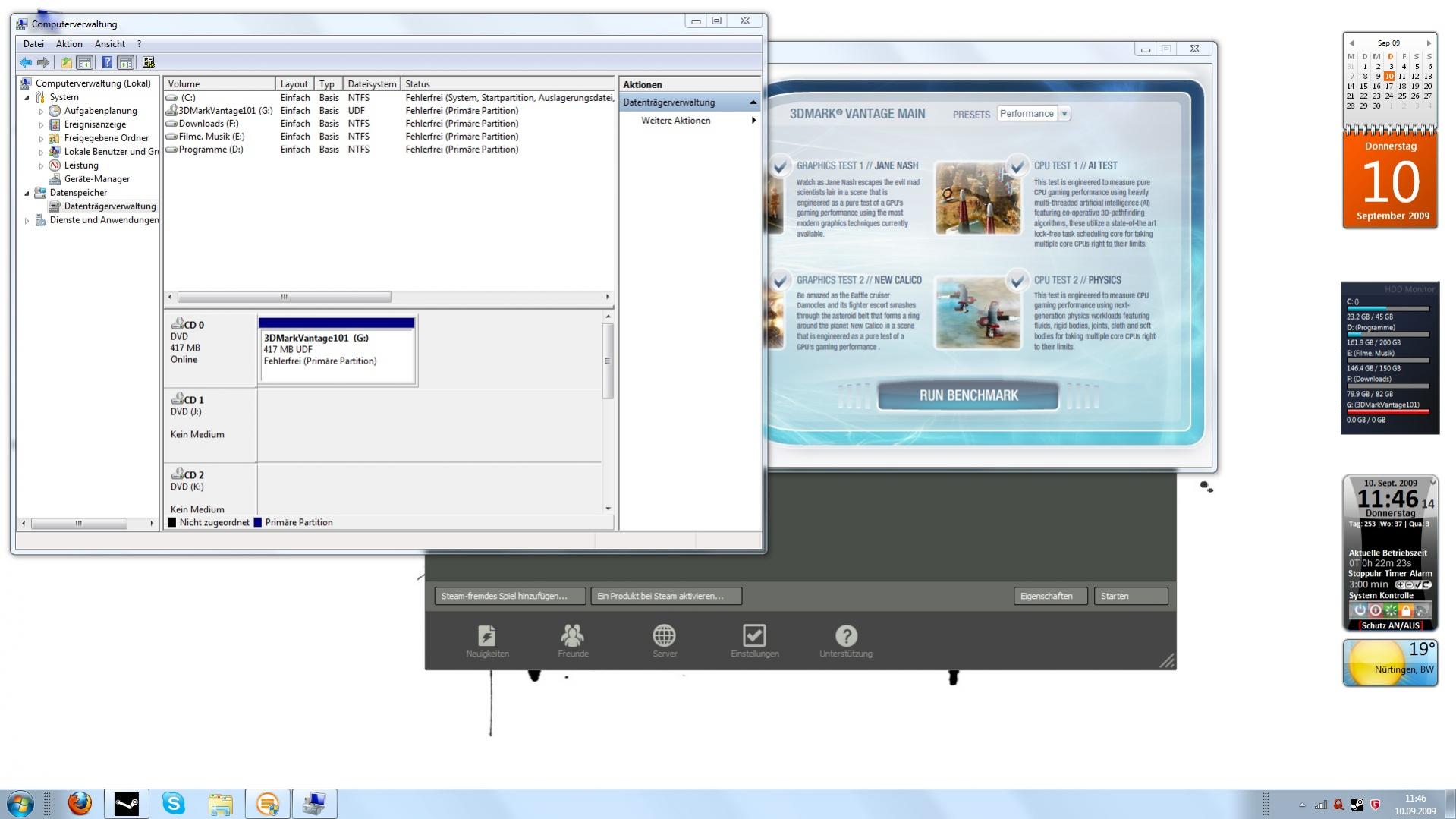
Task: Open Skype from the taskbar
Action: coord(174,803)
